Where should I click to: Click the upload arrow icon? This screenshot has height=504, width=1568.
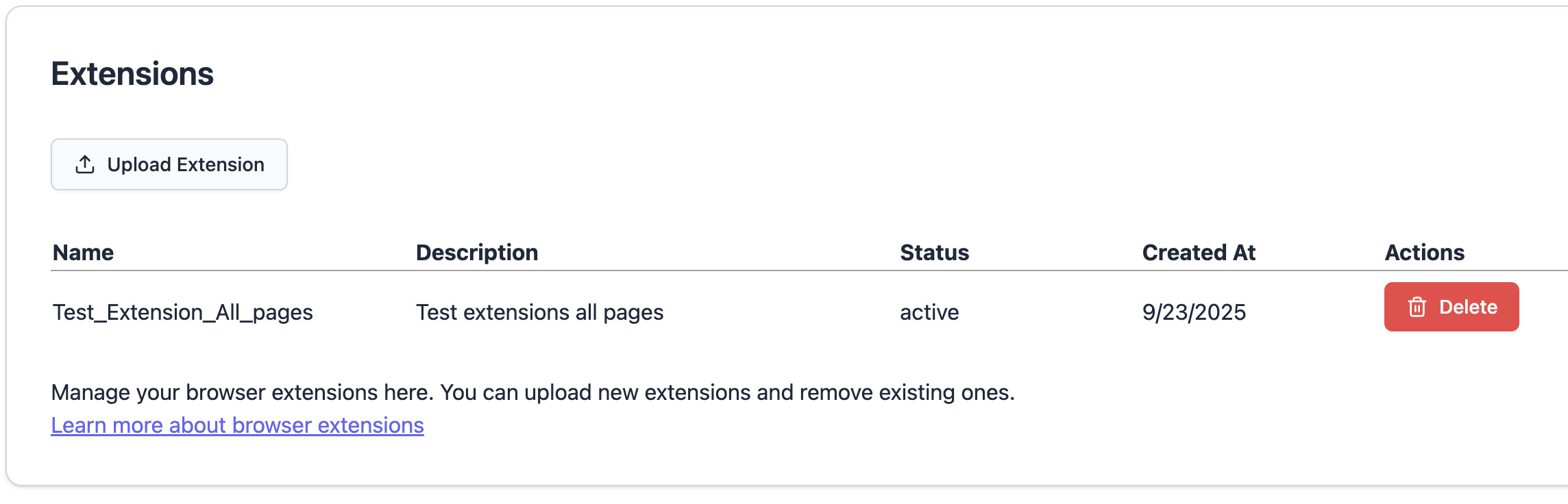(x=85, y=164)
